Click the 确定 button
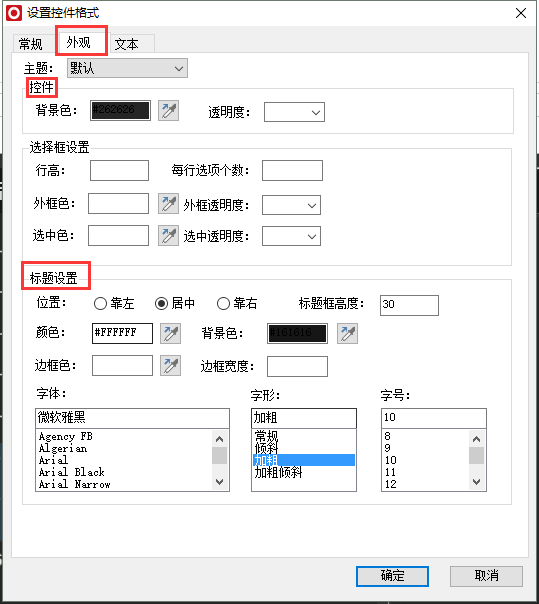 pyautogui.click(x=392, y=576)
